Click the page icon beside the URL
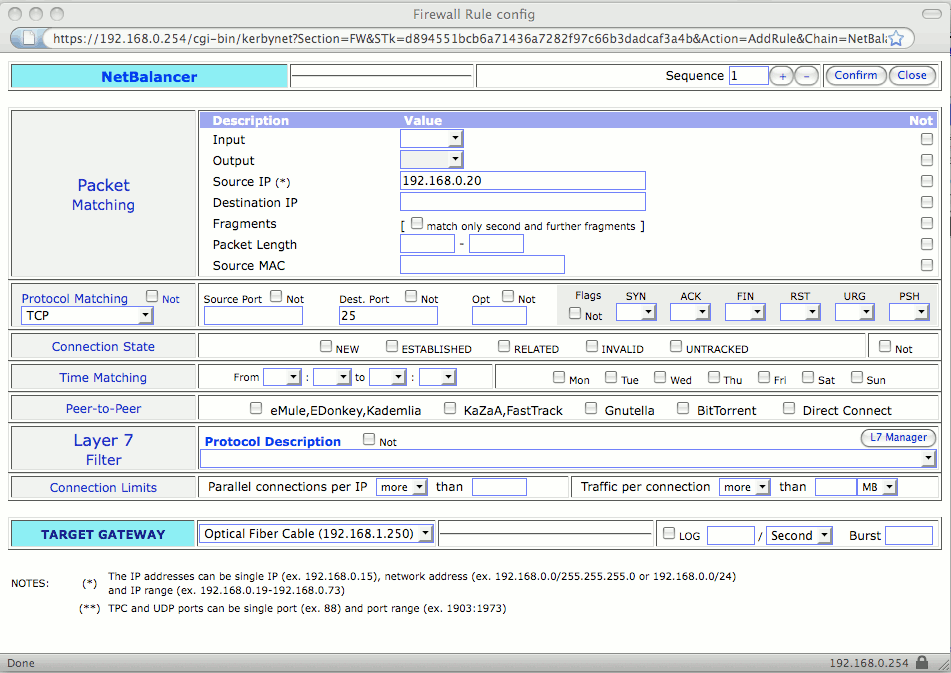Viewport: 951px width, 673px height. coord(29,38)
